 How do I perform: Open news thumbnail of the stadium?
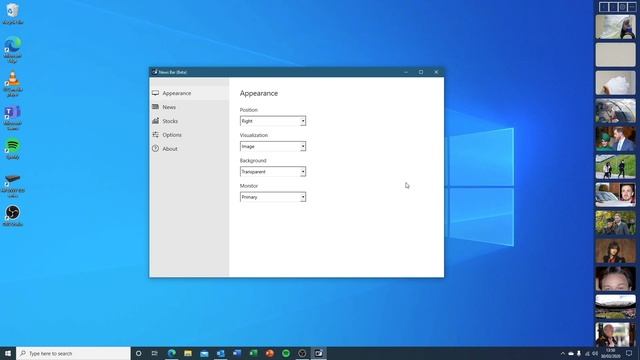click(x=616, y=307)
